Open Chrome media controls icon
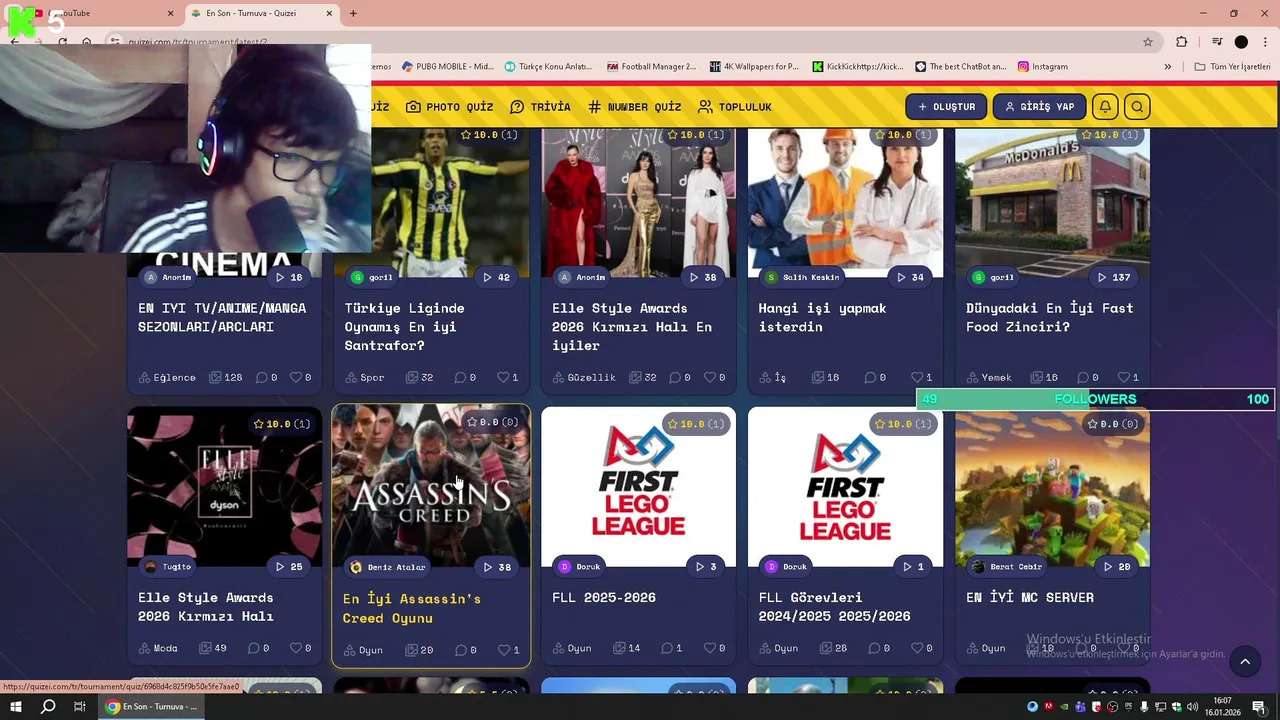The image size is (1280, 720). coord(1217,42)
